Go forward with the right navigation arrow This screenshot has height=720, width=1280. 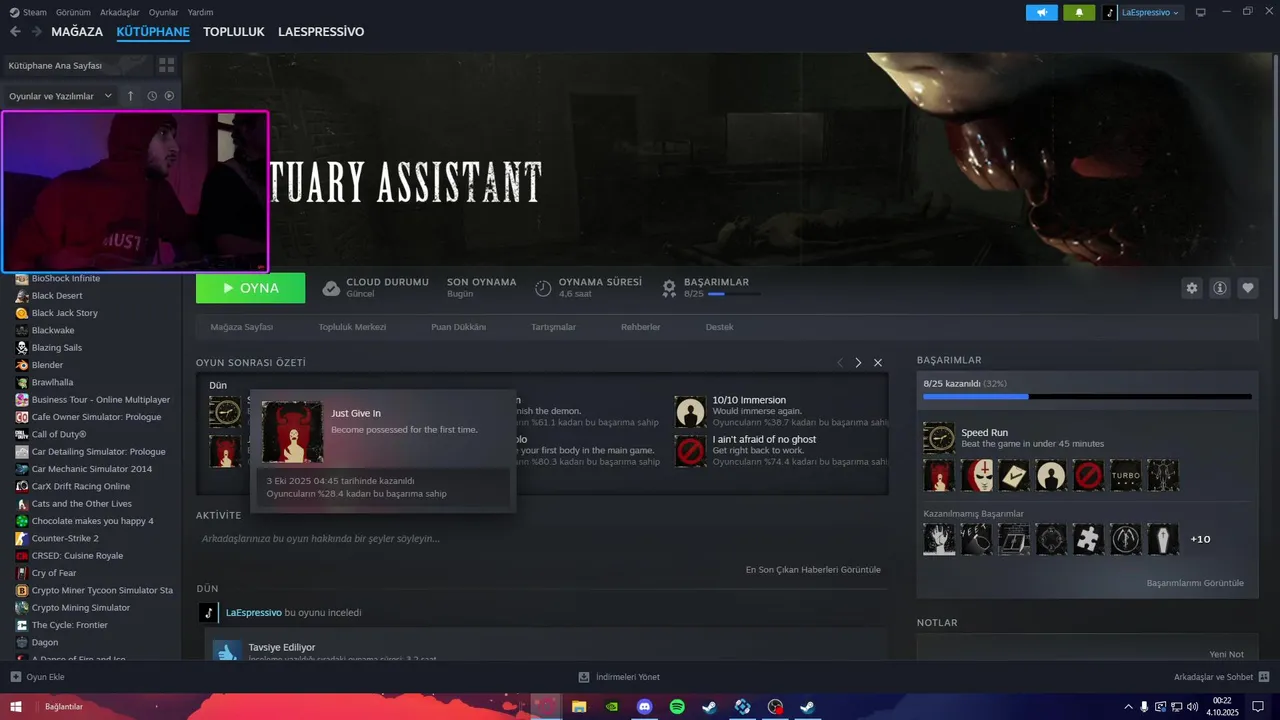[36, 32]
